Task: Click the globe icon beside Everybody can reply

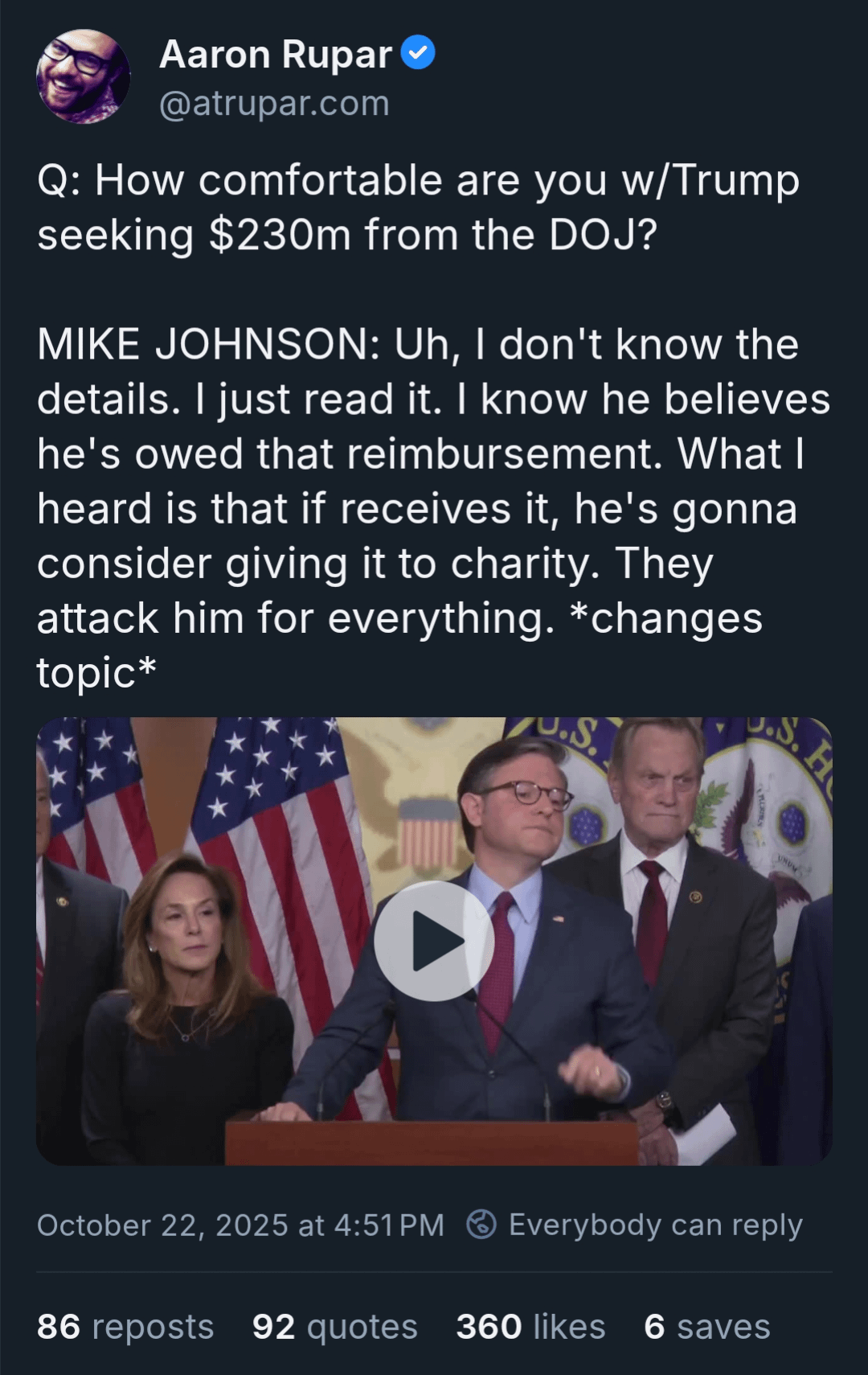Action: point(481,1225)
